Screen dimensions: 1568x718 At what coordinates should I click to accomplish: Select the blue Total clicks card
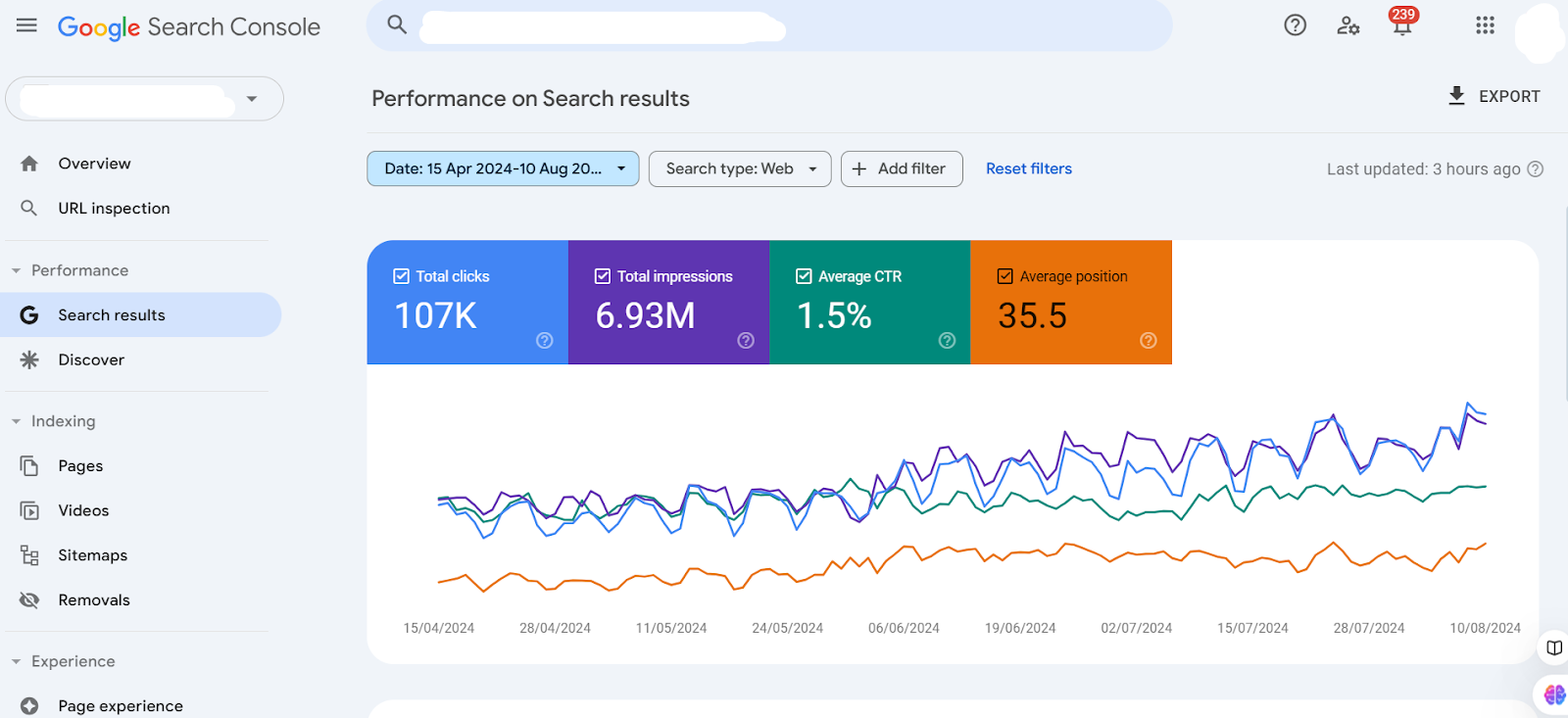click(467, 303)
